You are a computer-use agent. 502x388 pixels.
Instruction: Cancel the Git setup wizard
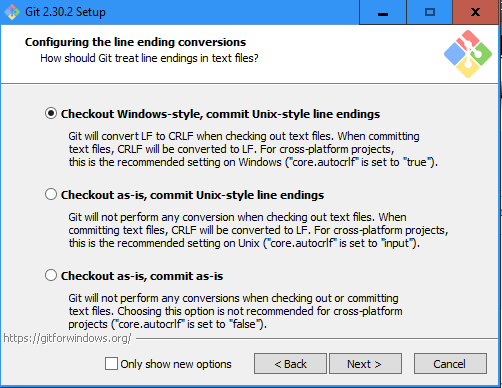pos(450,364)
